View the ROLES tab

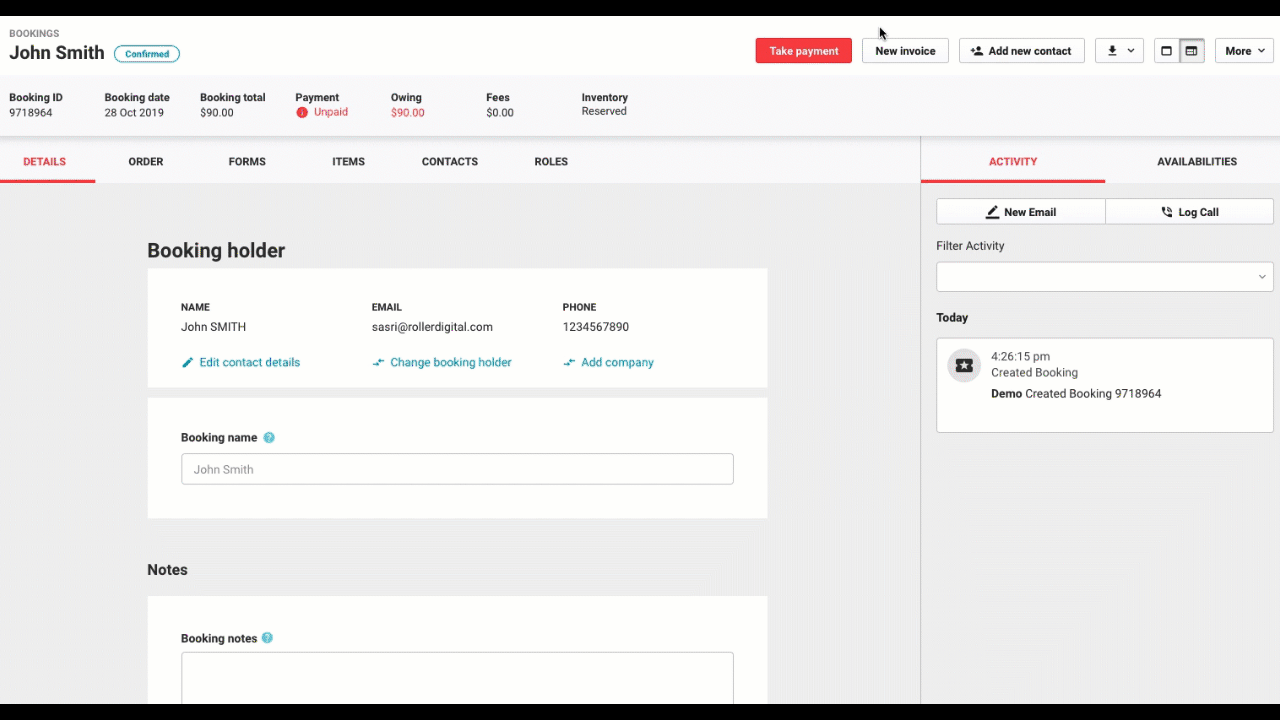tap(551, 161)
